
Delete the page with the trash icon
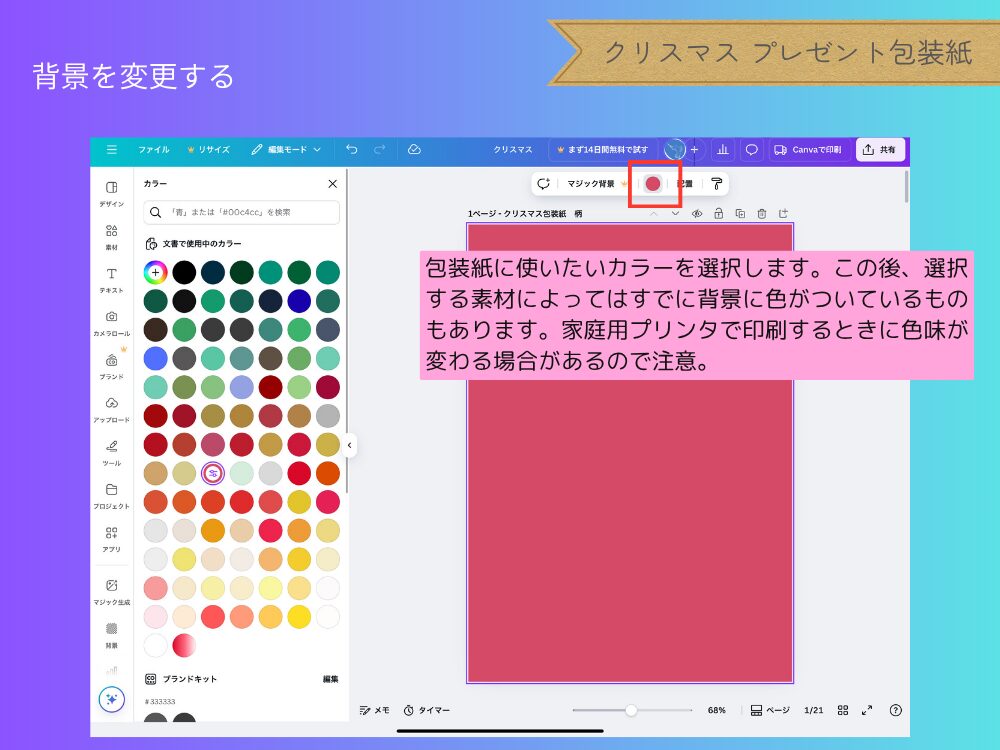(x=762, y=213)
